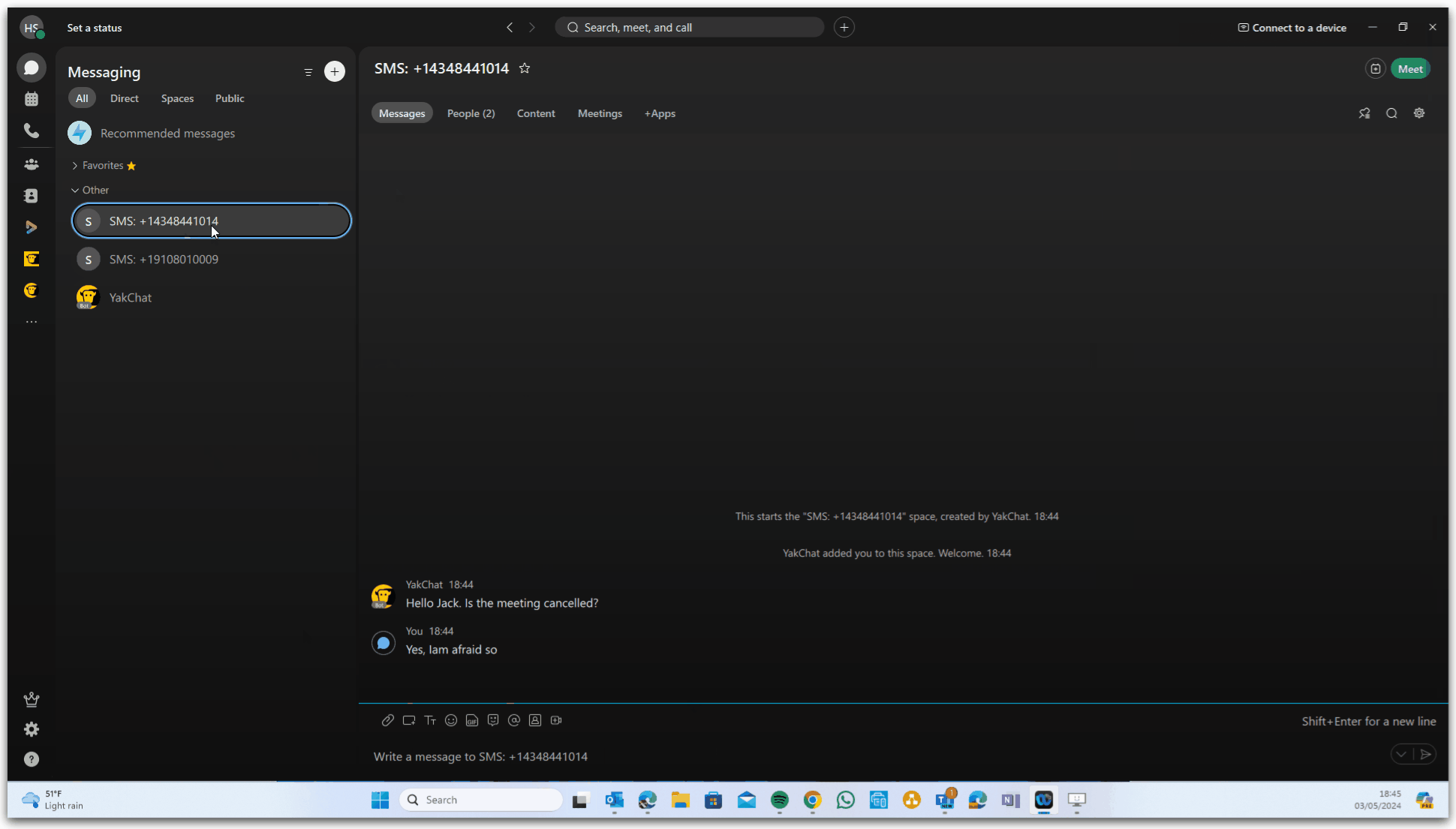Switch to the Content tab
1456x829 pixels.
(x=536, y=113)
